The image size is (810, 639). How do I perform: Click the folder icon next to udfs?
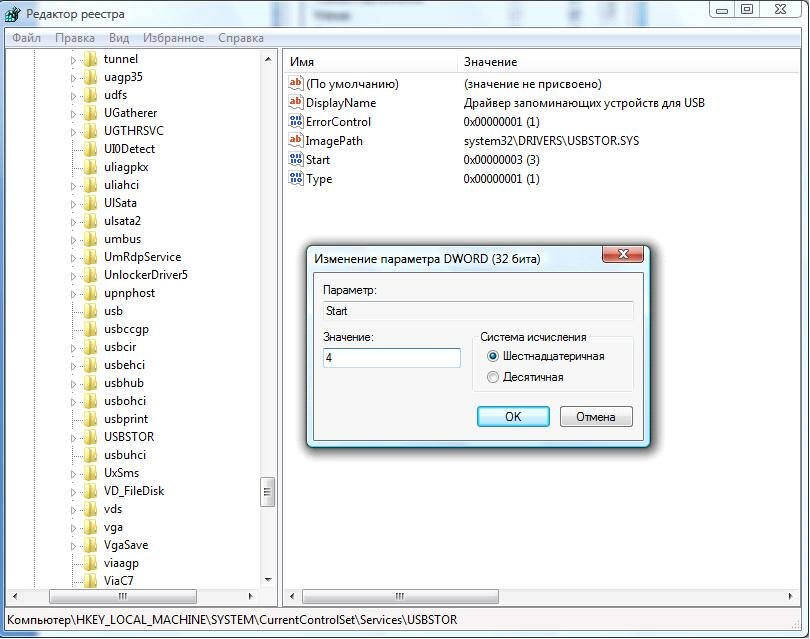(90, 95)
